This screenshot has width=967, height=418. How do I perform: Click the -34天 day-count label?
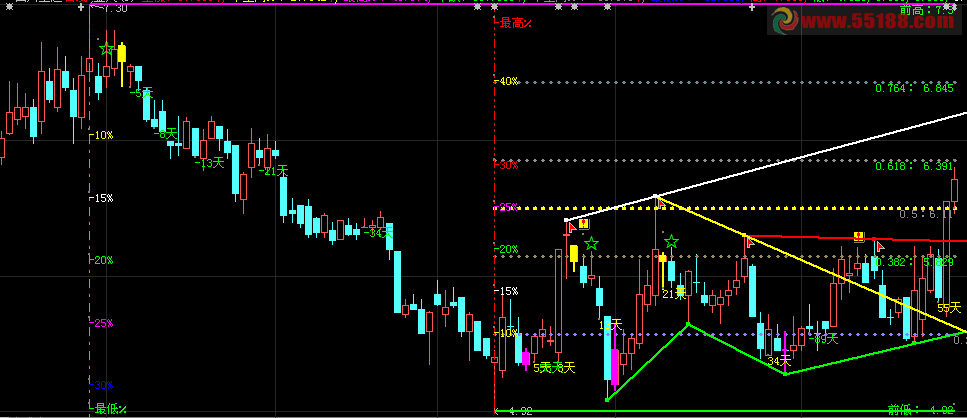378,232
